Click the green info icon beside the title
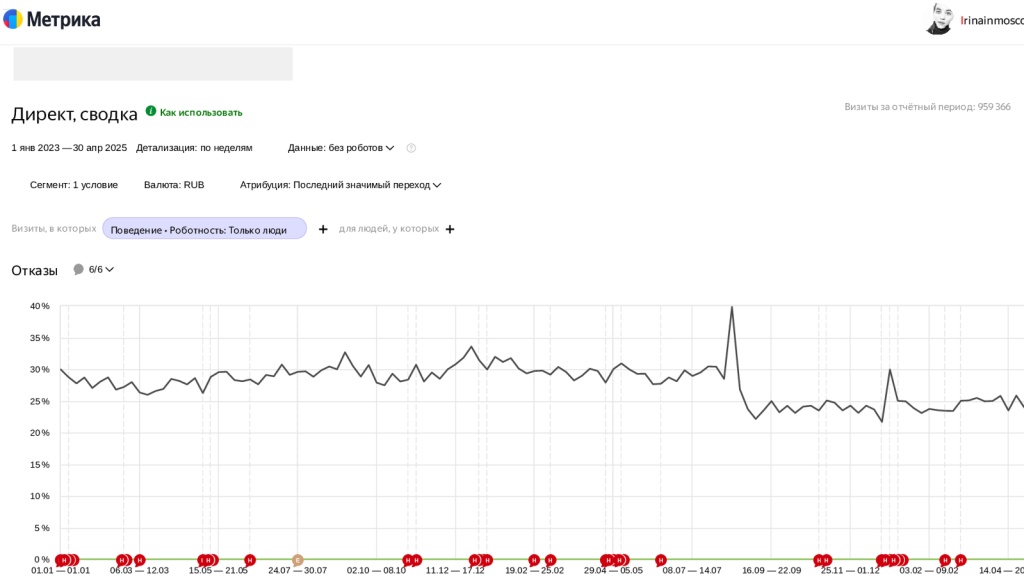The image size is (1024, 581). point(151,112)
